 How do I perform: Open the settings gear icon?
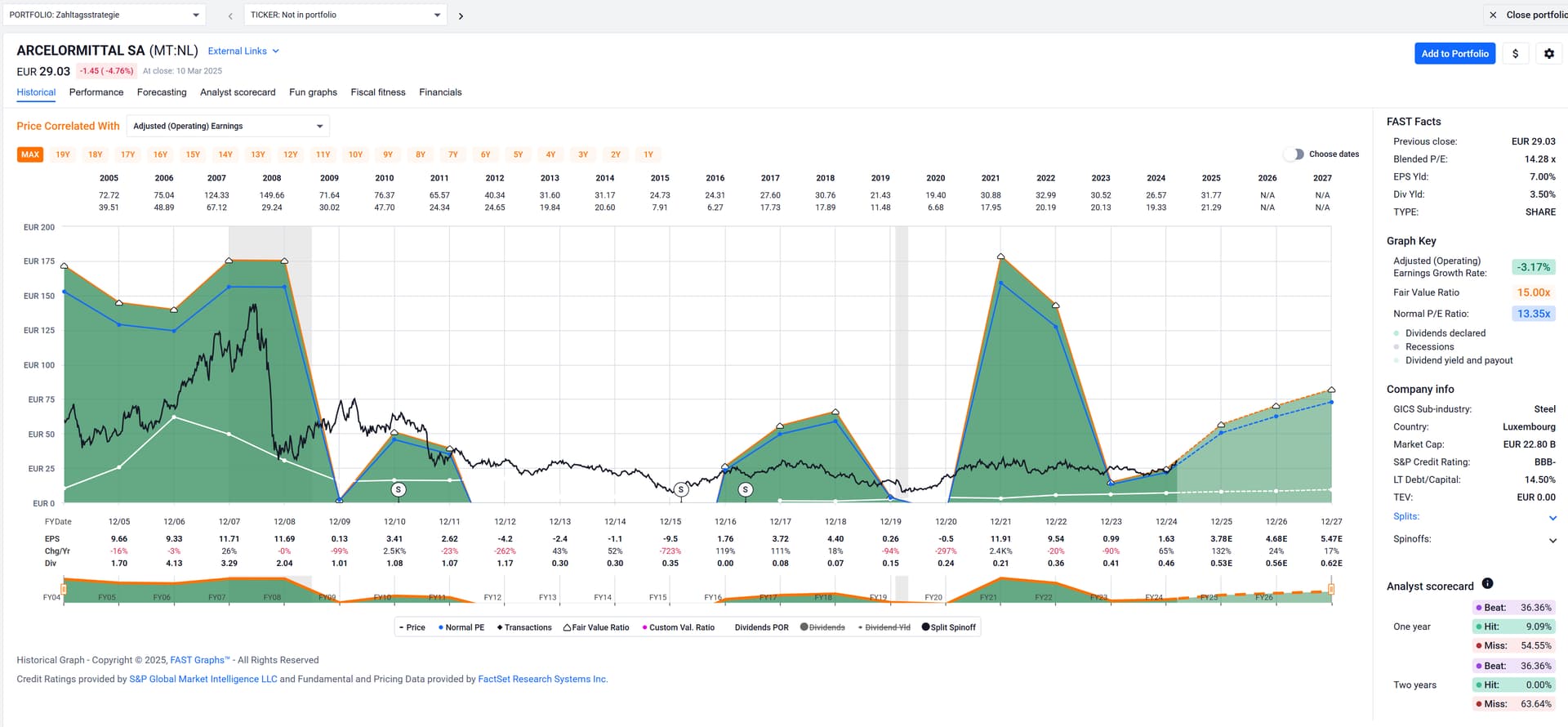tap(1548, 54)
